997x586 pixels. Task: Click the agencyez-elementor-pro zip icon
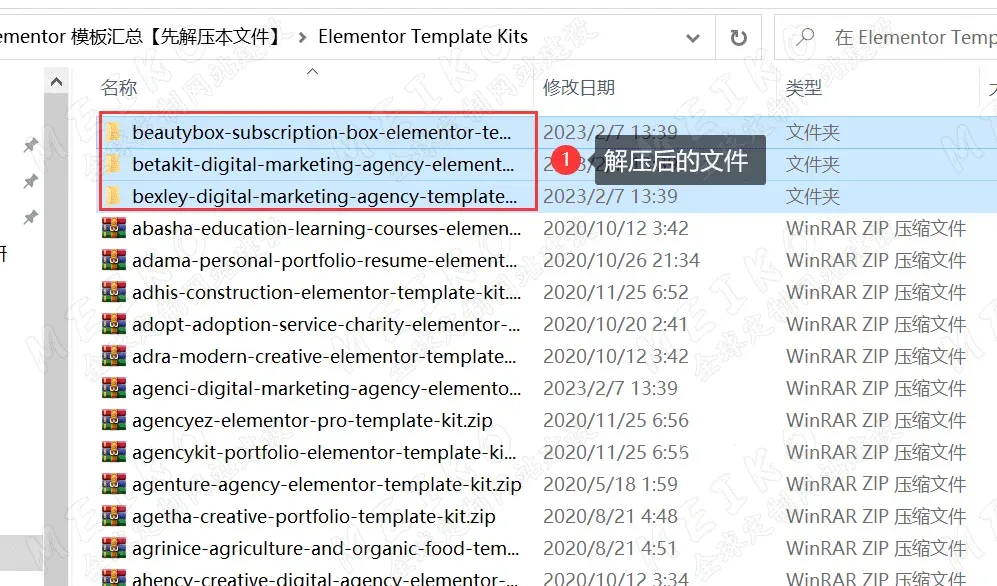point(114,420)
